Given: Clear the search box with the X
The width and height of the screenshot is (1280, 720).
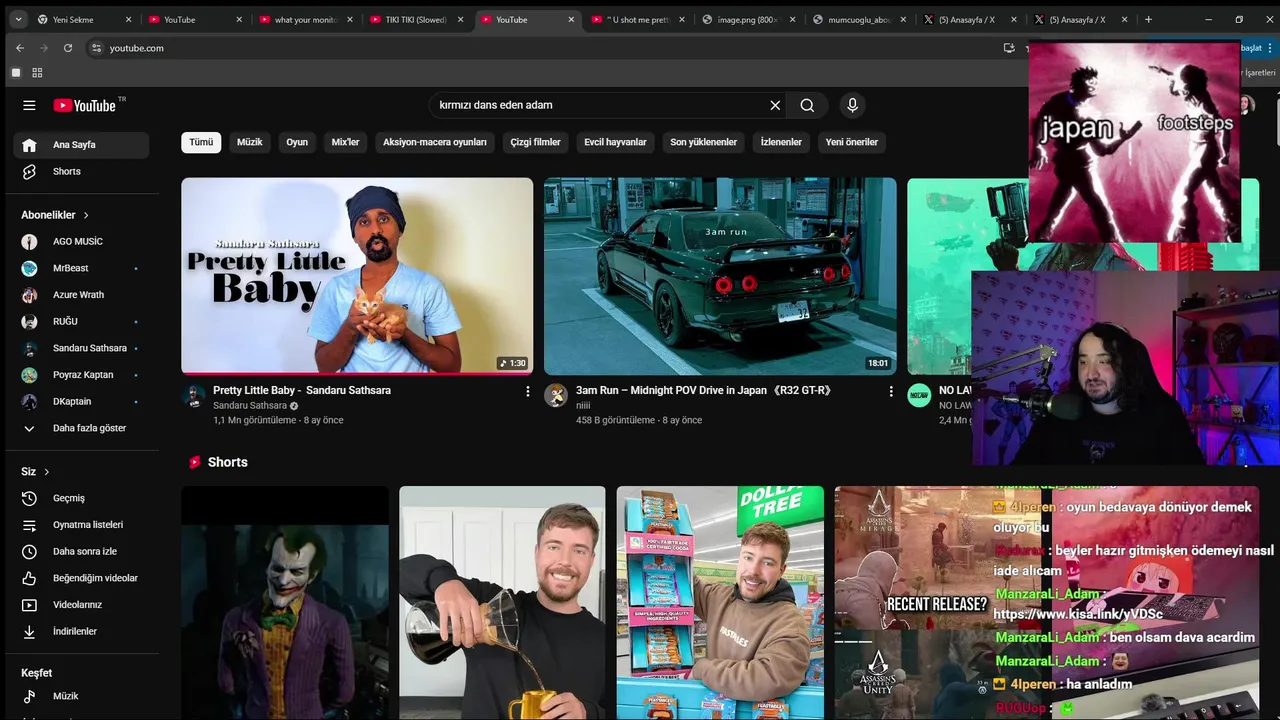Looking at the screenshot, I should pyautogui.click(x=775, y=105).
